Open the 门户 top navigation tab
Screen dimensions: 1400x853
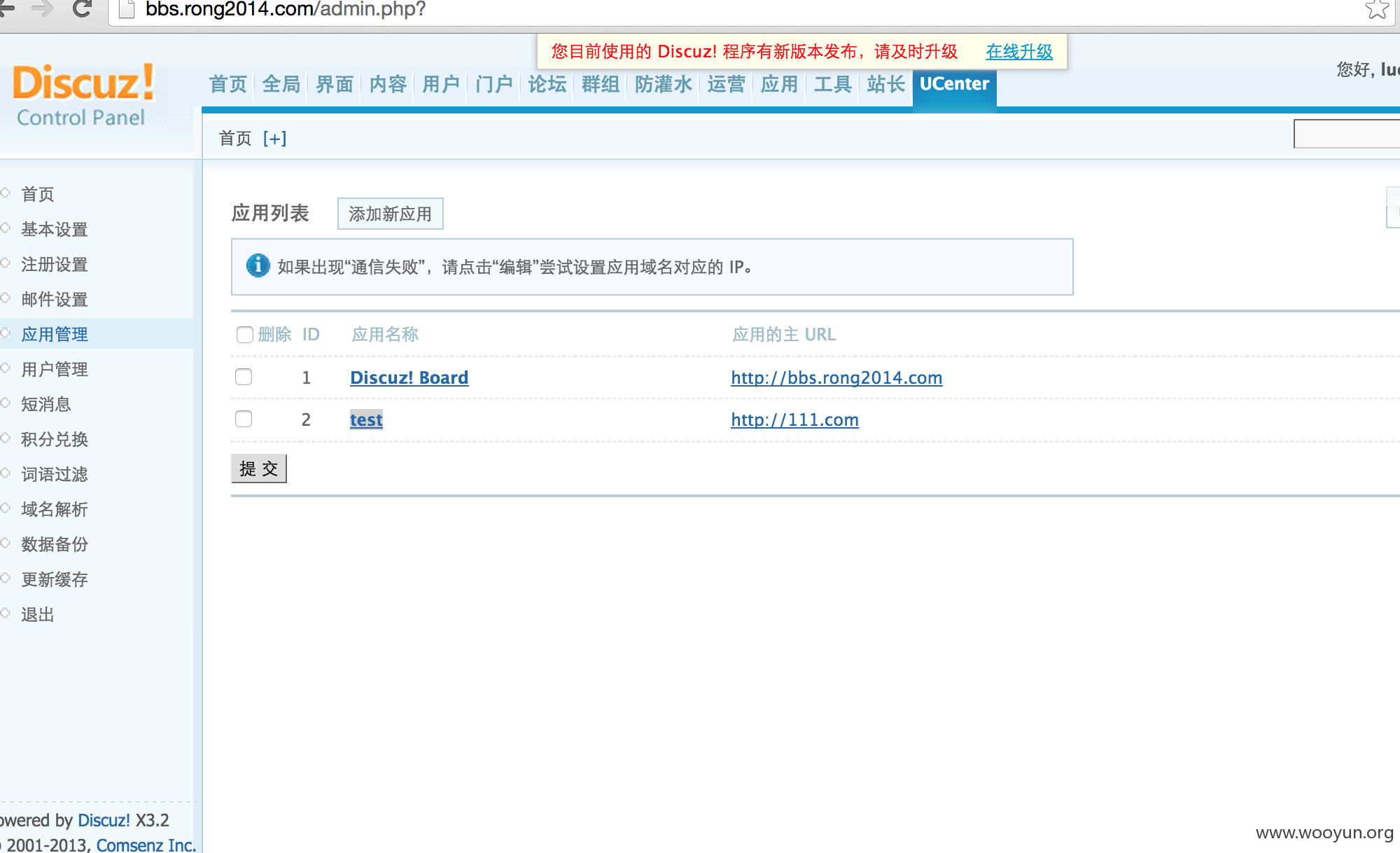tap(494, 85)
